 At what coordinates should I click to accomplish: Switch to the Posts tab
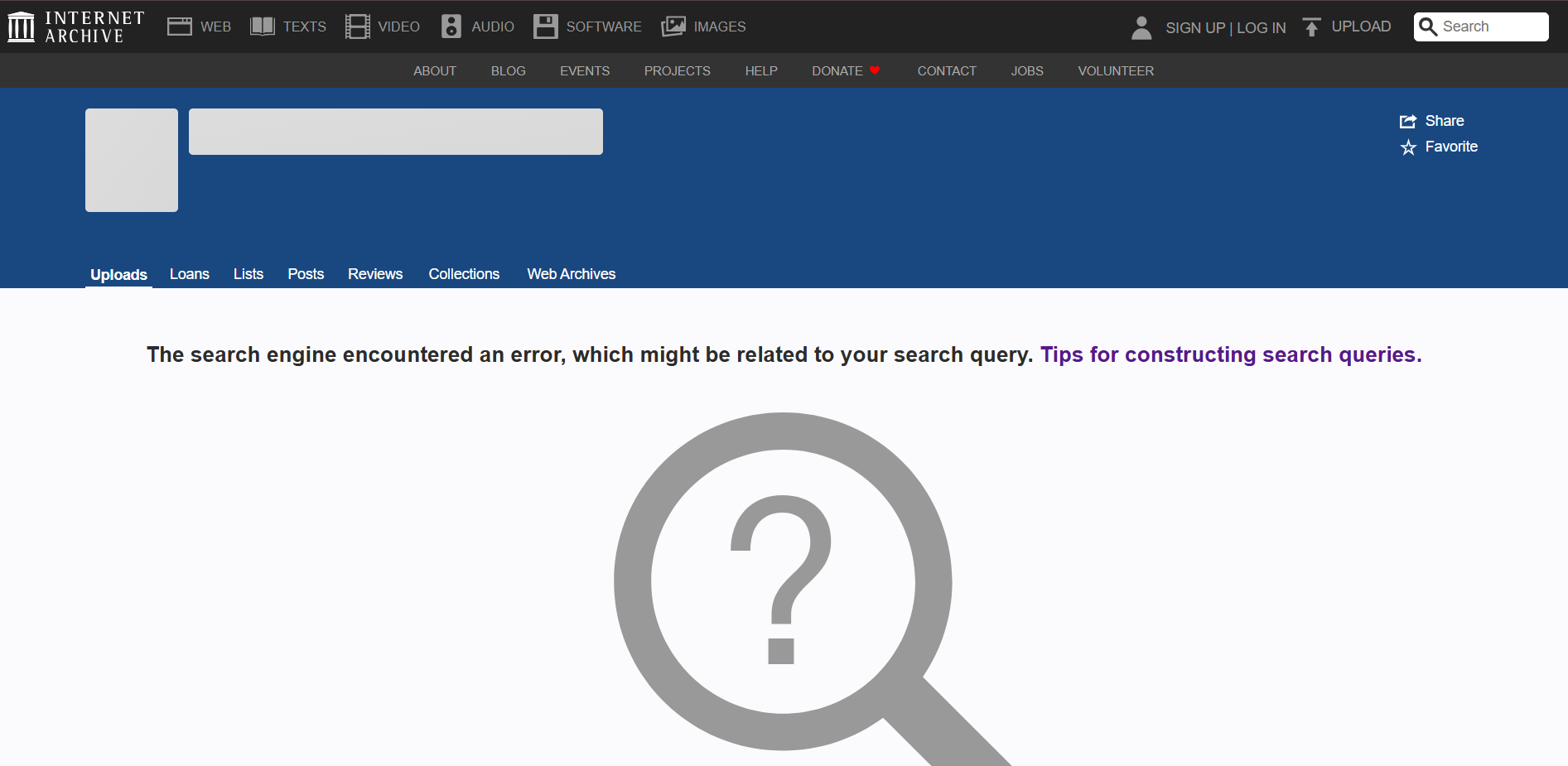306,274
